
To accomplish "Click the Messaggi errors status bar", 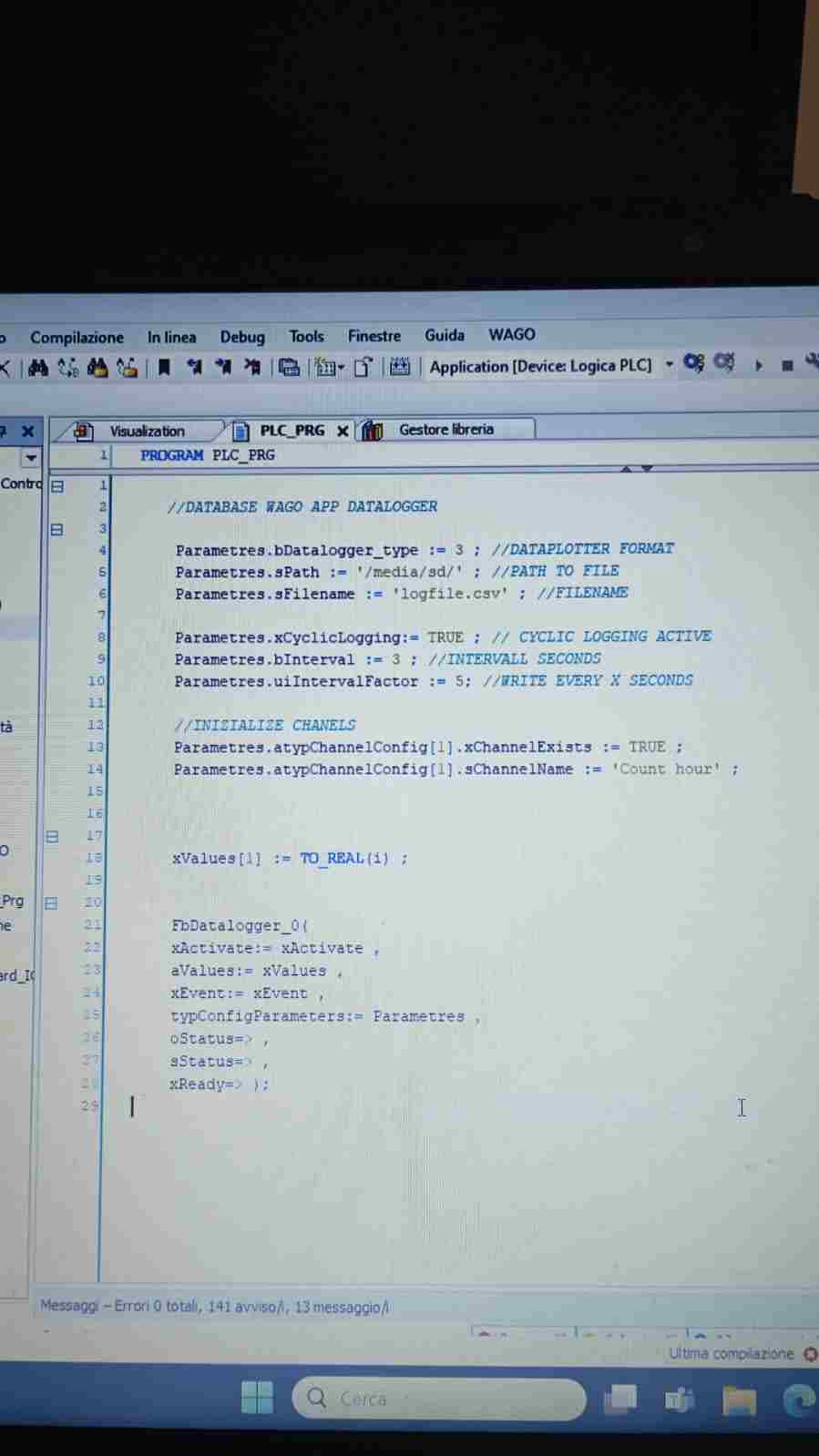I will point(214,1307).
